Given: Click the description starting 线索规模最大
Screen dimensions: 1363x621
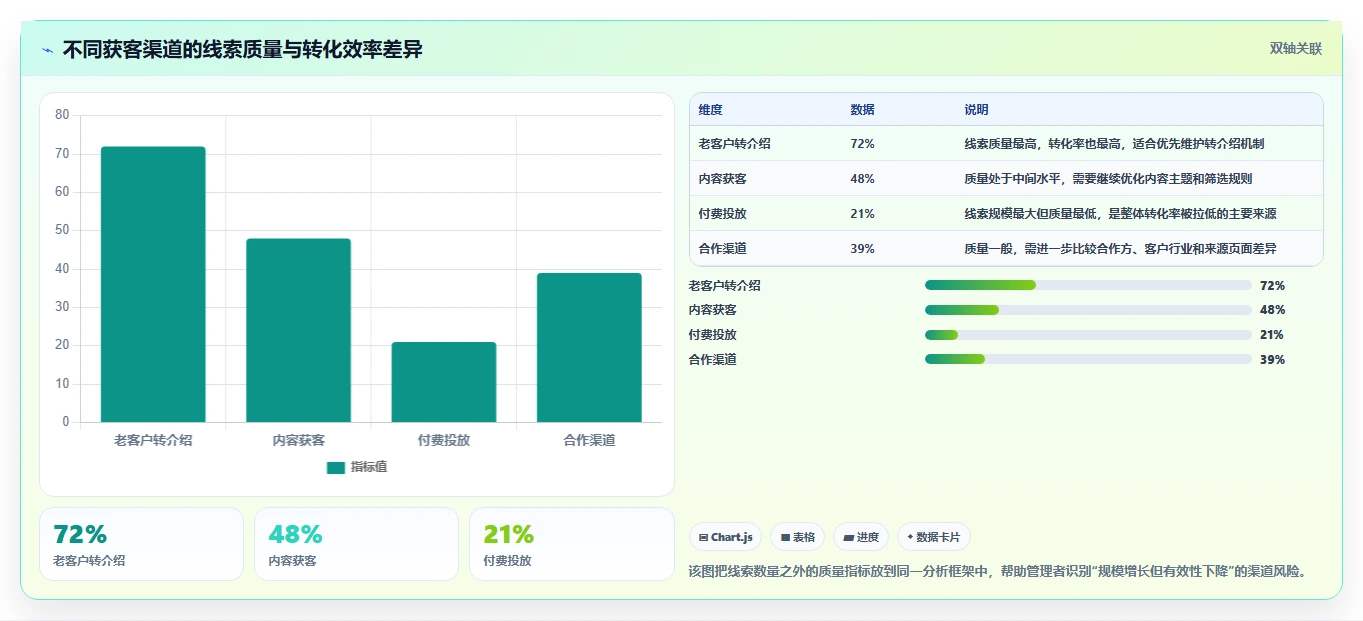Looking at the screenshot, I should tap(1120, 214).
